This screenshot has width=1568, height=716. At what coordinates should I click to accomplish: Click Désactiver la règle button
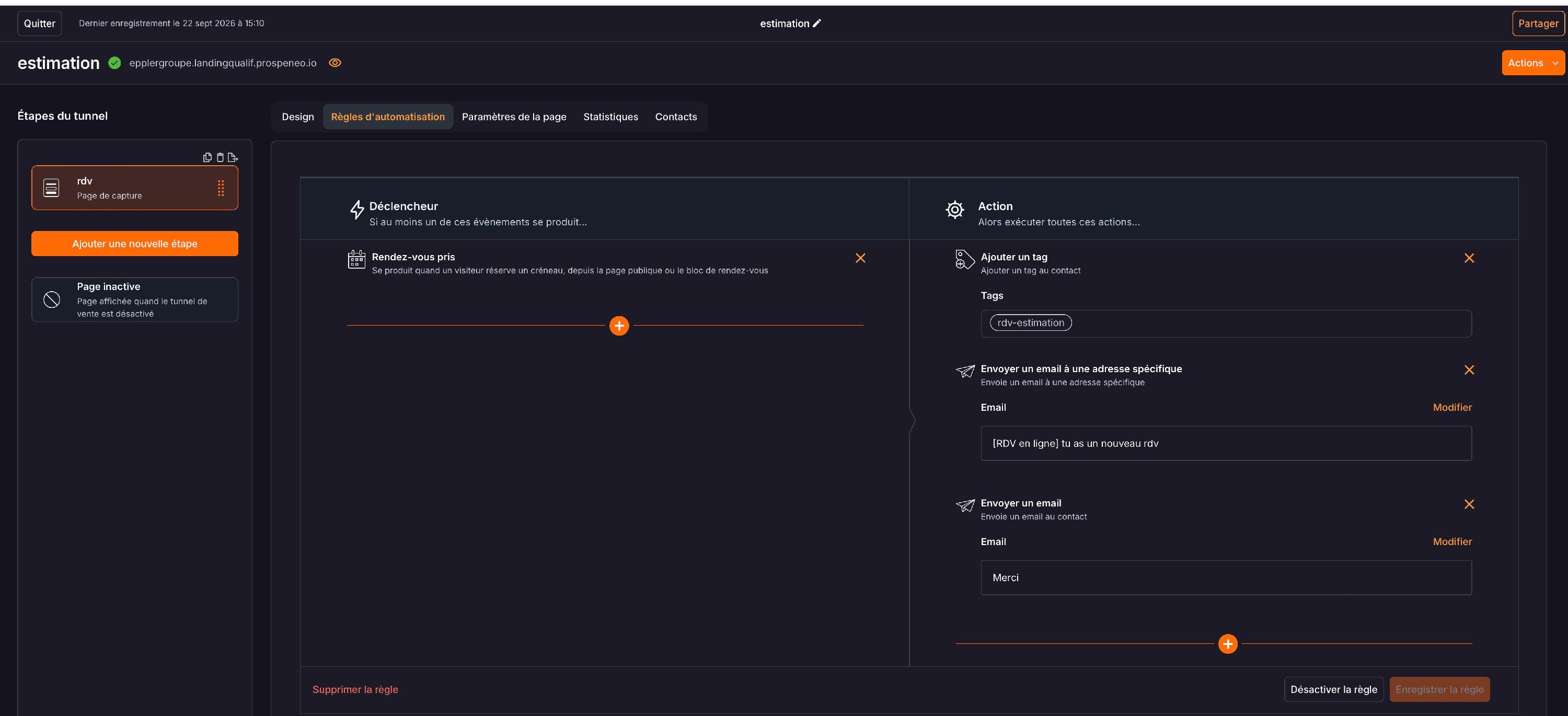(x=1334, y=689)
